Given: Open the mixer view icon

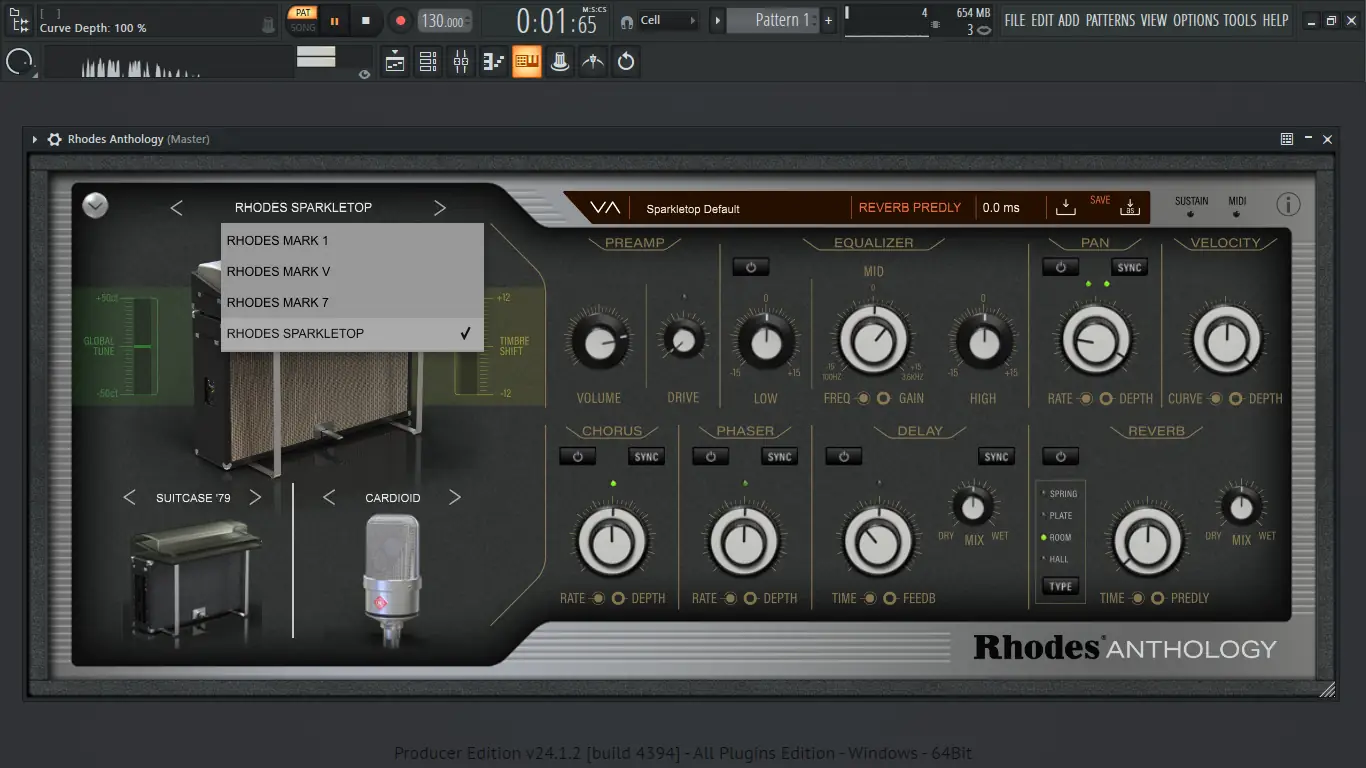Looking at the screenshot, I should click(x=461, y=62).
